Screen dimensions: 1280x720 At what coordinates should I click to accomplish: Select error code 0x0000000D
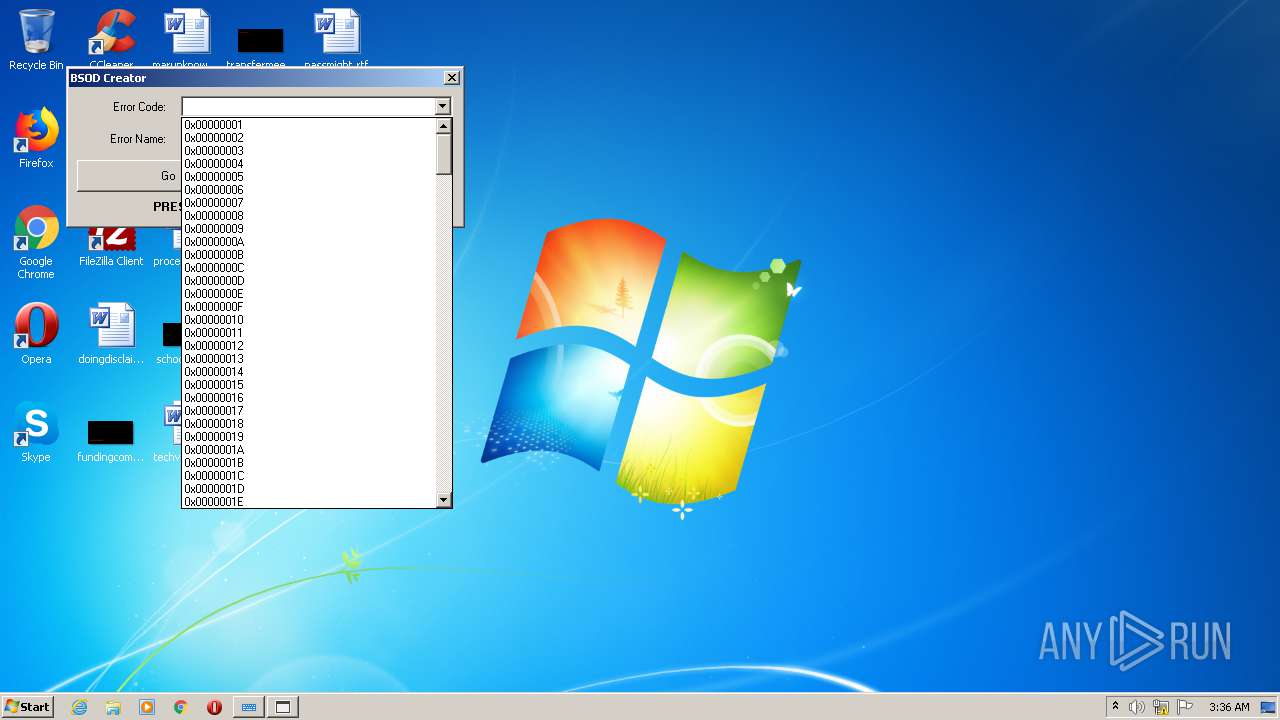310,281
